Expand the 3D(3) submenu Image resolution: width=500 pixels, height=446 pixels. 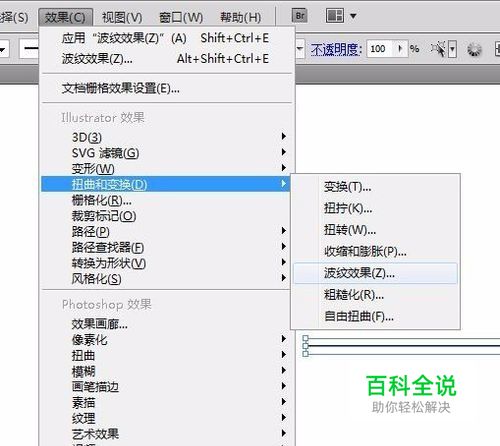point(166,137)
